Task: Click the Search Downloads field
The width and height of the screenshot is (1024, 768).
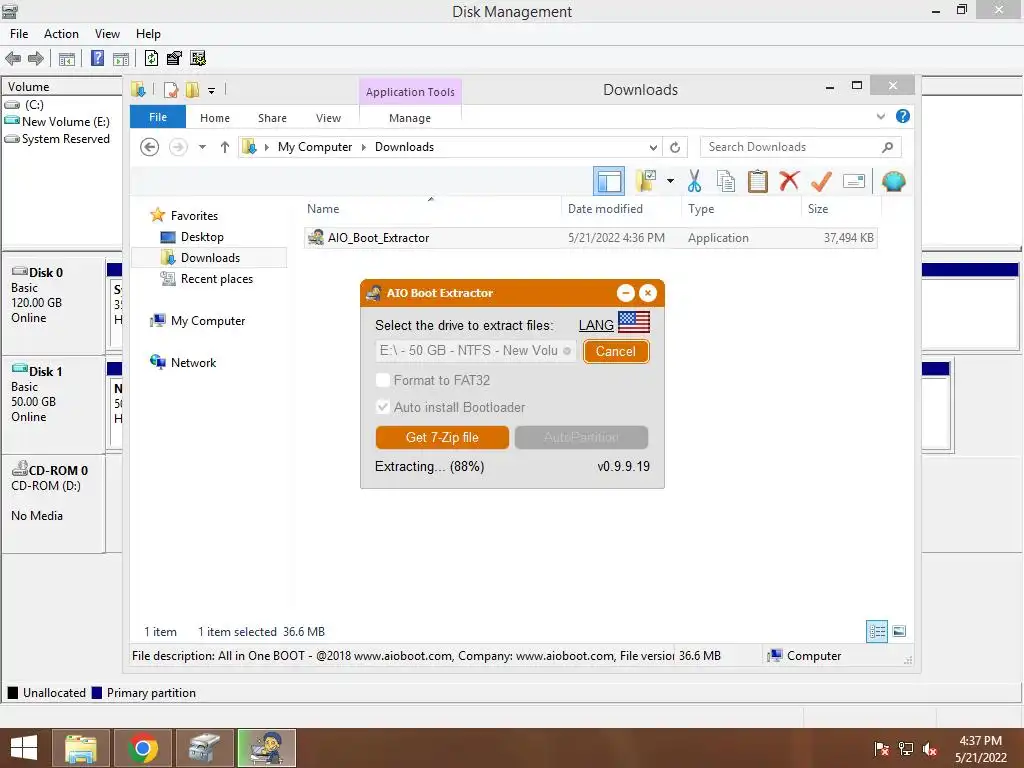Action: [x=801, y=147]
